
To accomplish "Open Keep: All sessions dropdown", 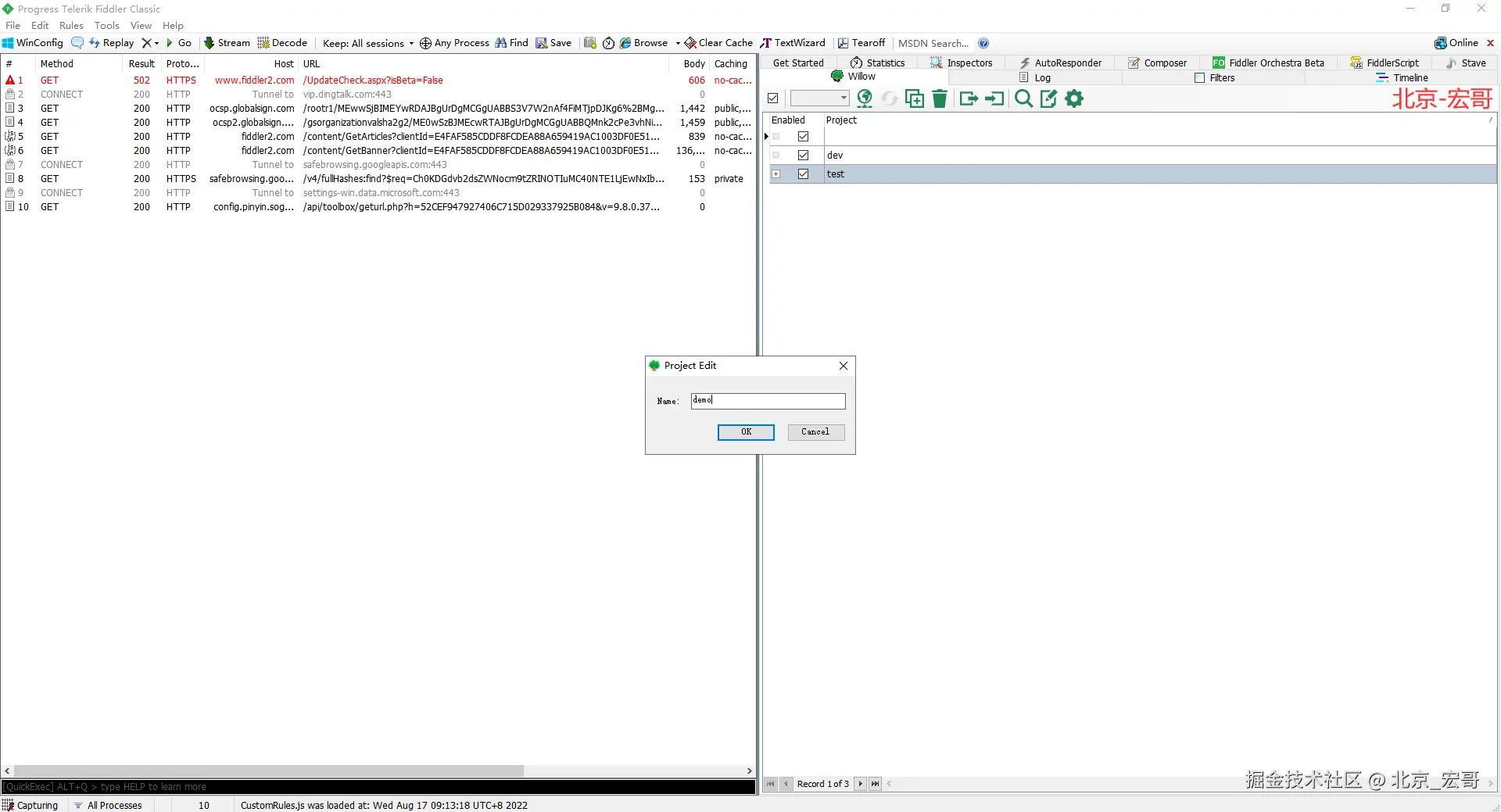I will 368,43.
